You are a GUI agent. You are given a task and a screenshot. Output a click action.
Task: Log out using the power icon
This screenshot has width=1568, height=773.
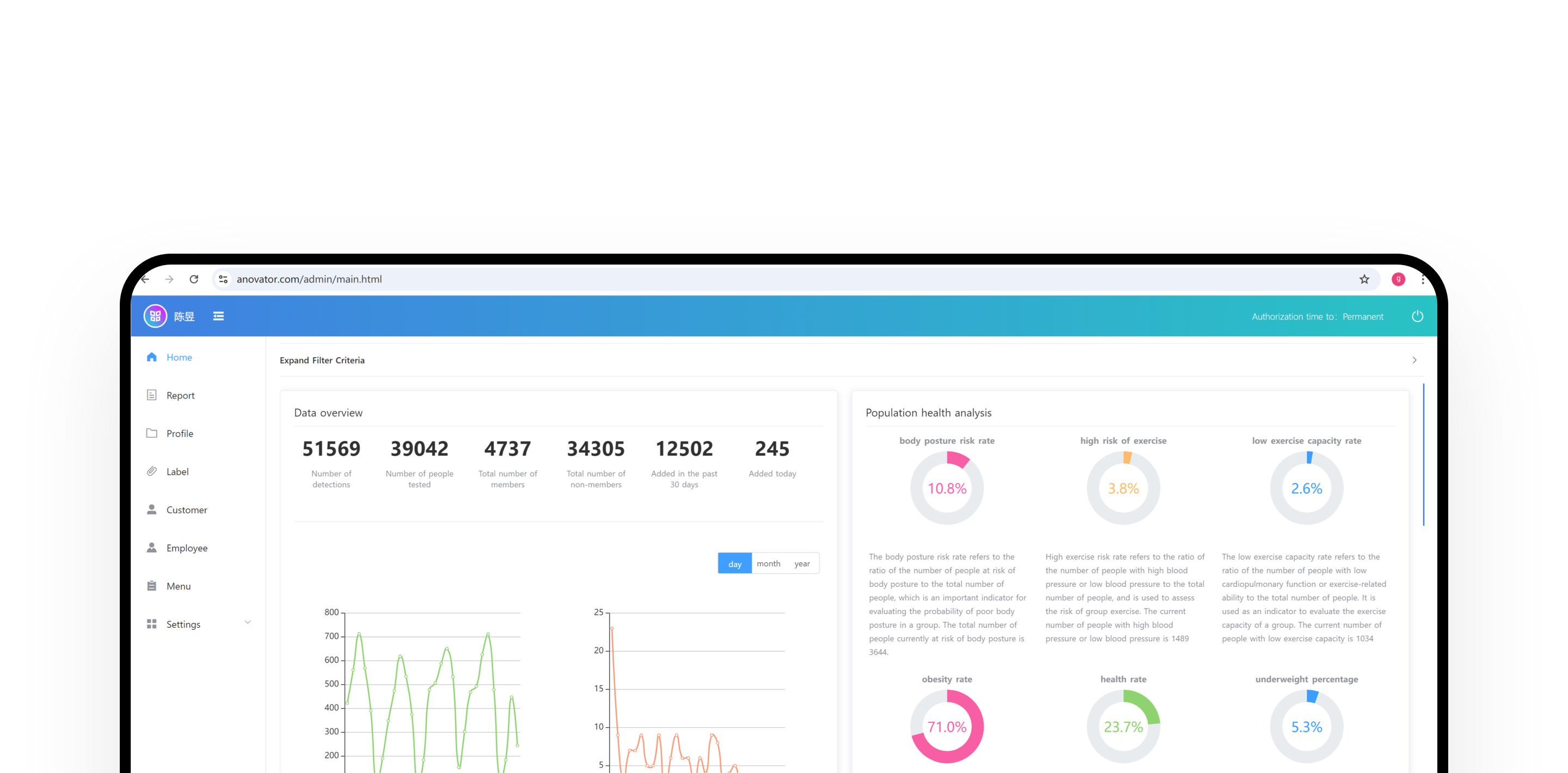pos(1417,316)
